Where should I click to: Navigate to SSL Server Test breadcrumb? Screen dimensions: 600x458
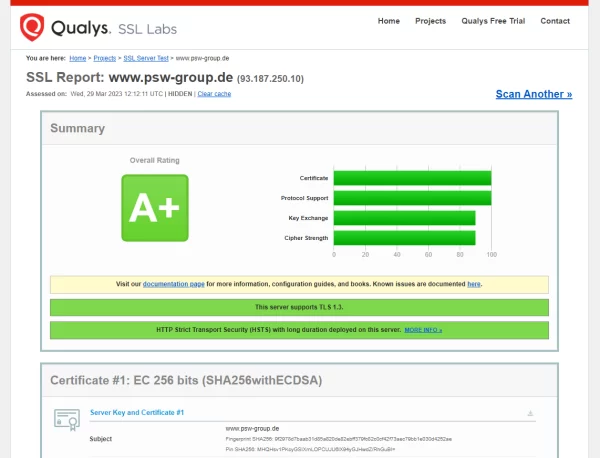click(146, 59)
